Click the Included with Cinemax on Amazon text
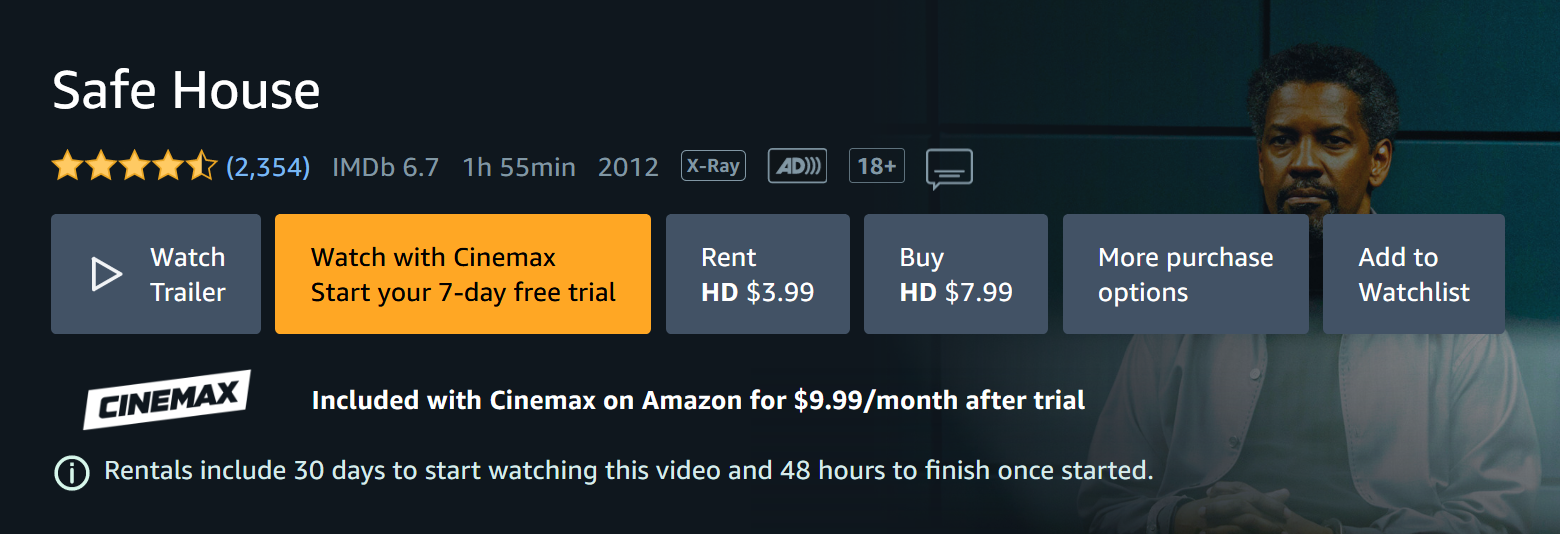This screenshot has height=534, width=1560. [698, 401]
